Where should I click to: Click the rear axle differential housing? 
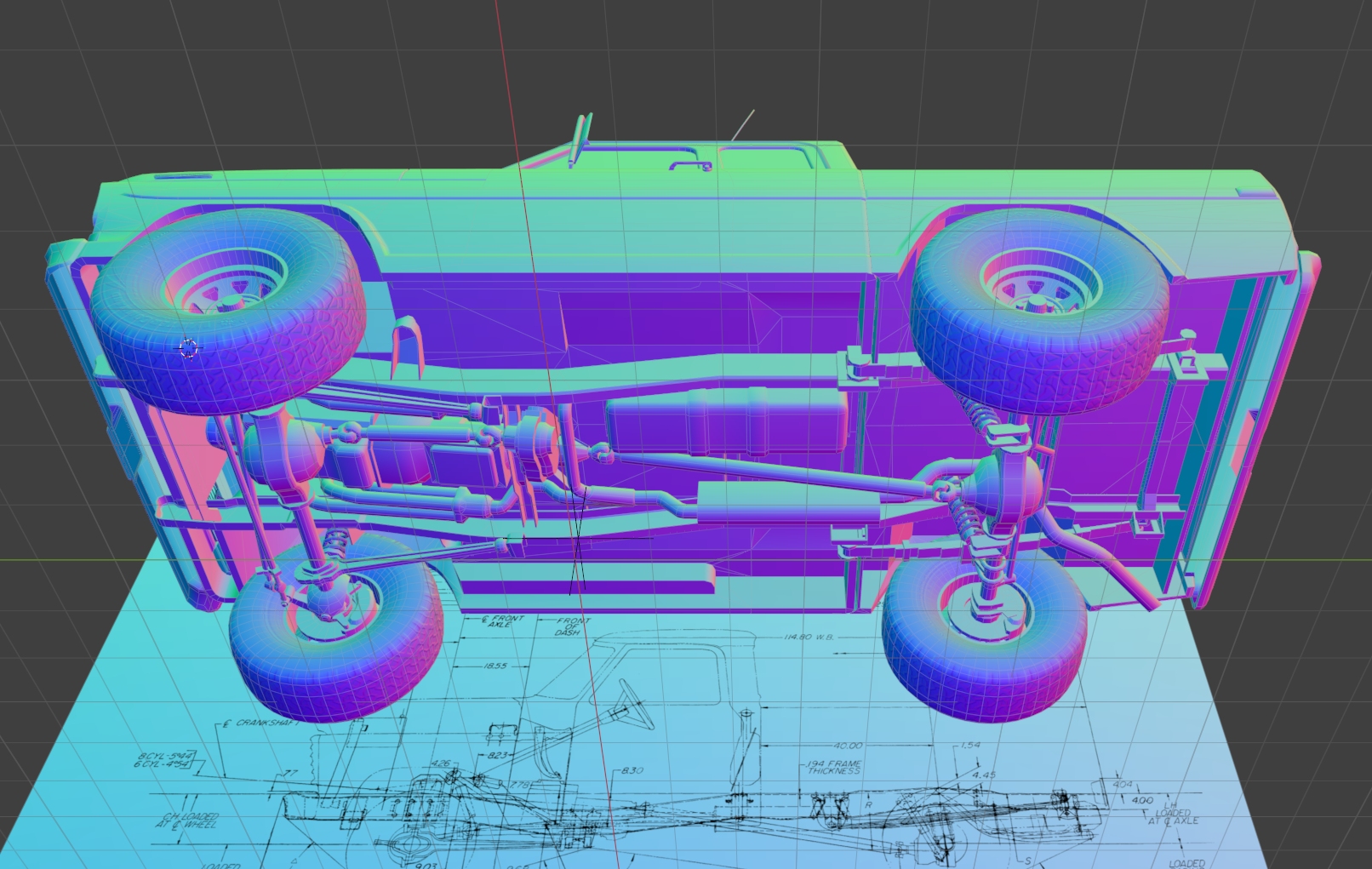[1010, 487]
